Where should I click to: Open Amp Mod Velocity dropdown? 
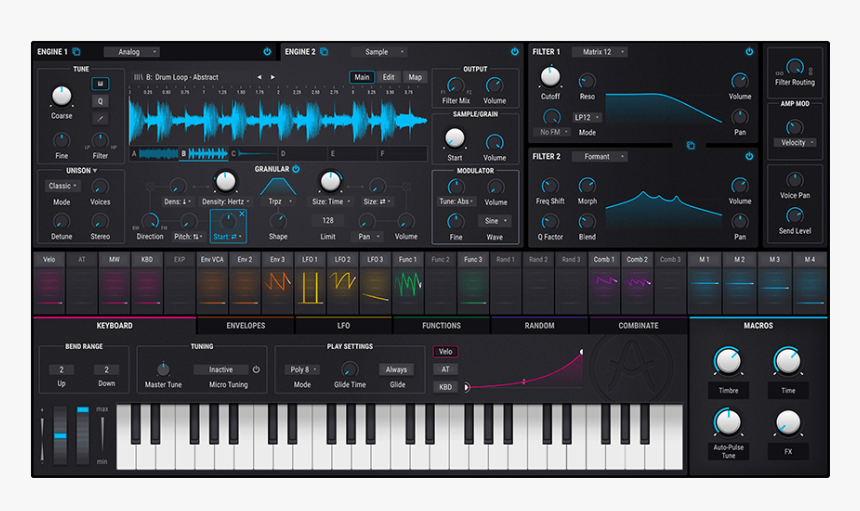click(795, 143)
